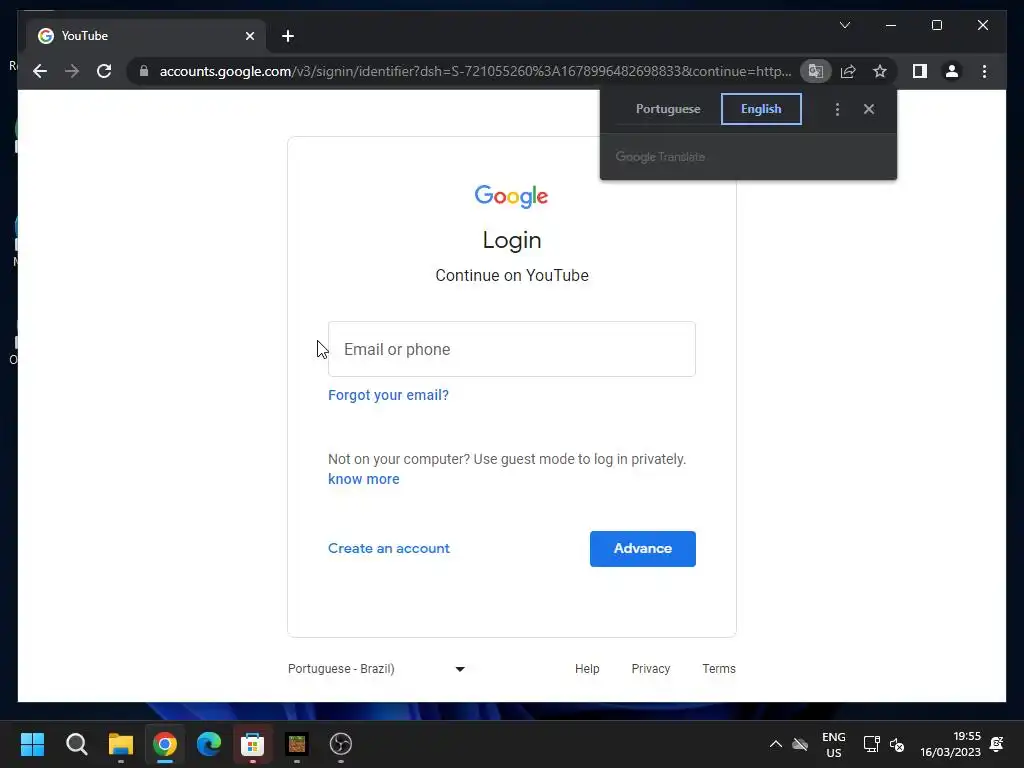Open the Privacy link
Viewport: 1024px width, 768px height.
tap(650, 669)
